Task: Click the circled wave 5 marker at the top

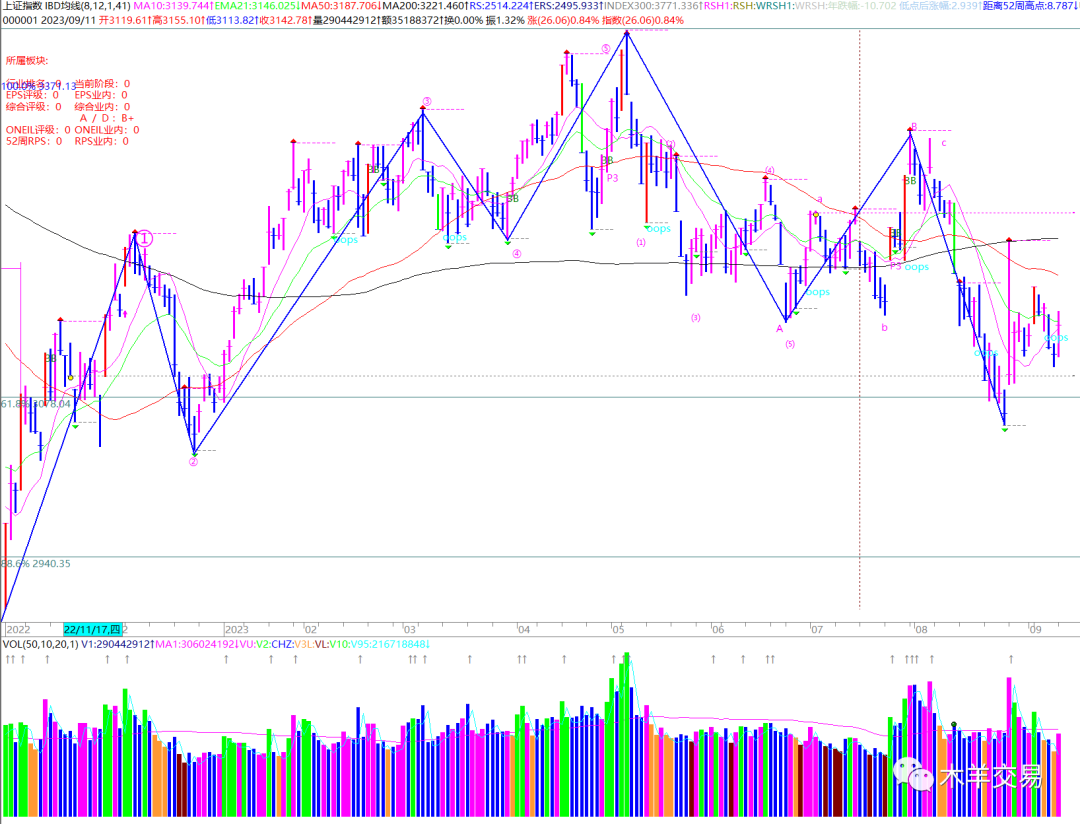Action: (606, 48)
